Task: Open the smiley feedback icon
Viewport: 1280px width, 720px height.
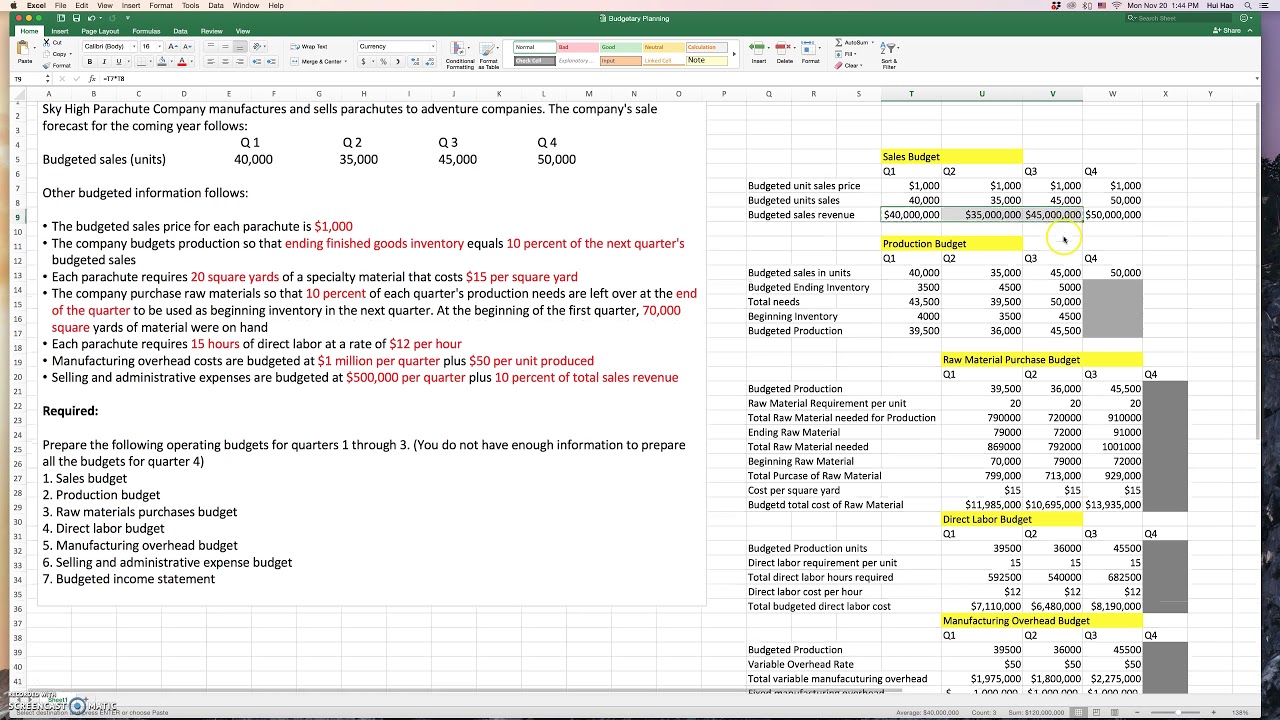Action: point(1245,18)
